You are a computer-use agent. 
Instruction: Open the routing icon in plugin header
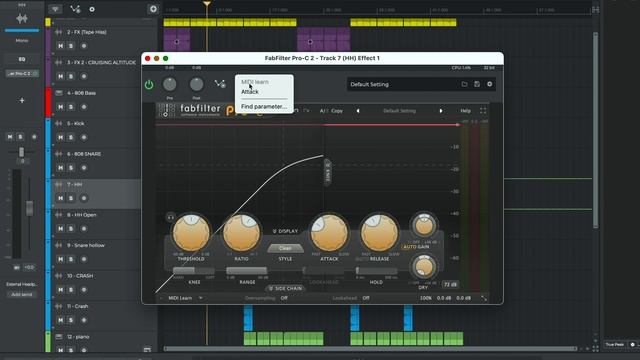[x=220, y=84]
